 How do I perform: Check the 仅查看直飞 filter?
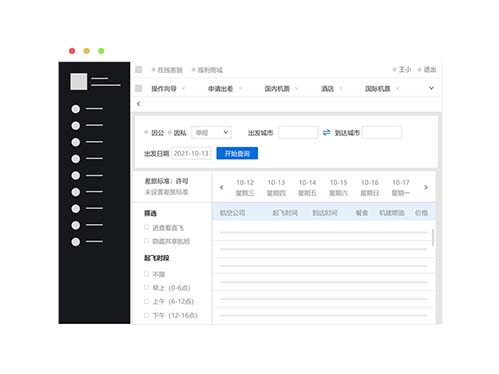[x=146, y=227]
